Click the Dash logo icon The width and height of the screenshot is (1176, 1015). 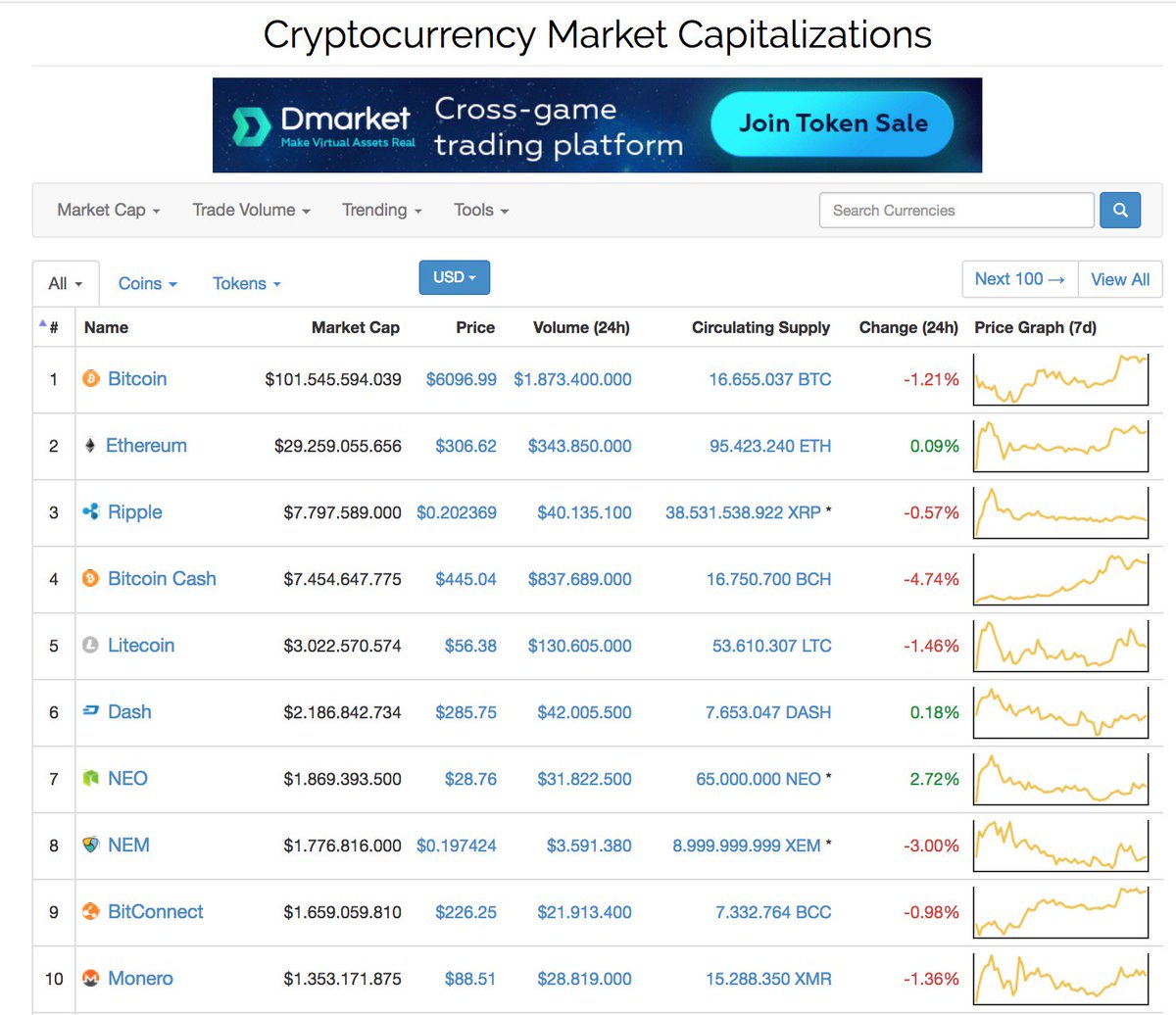[x=91, y=711]
